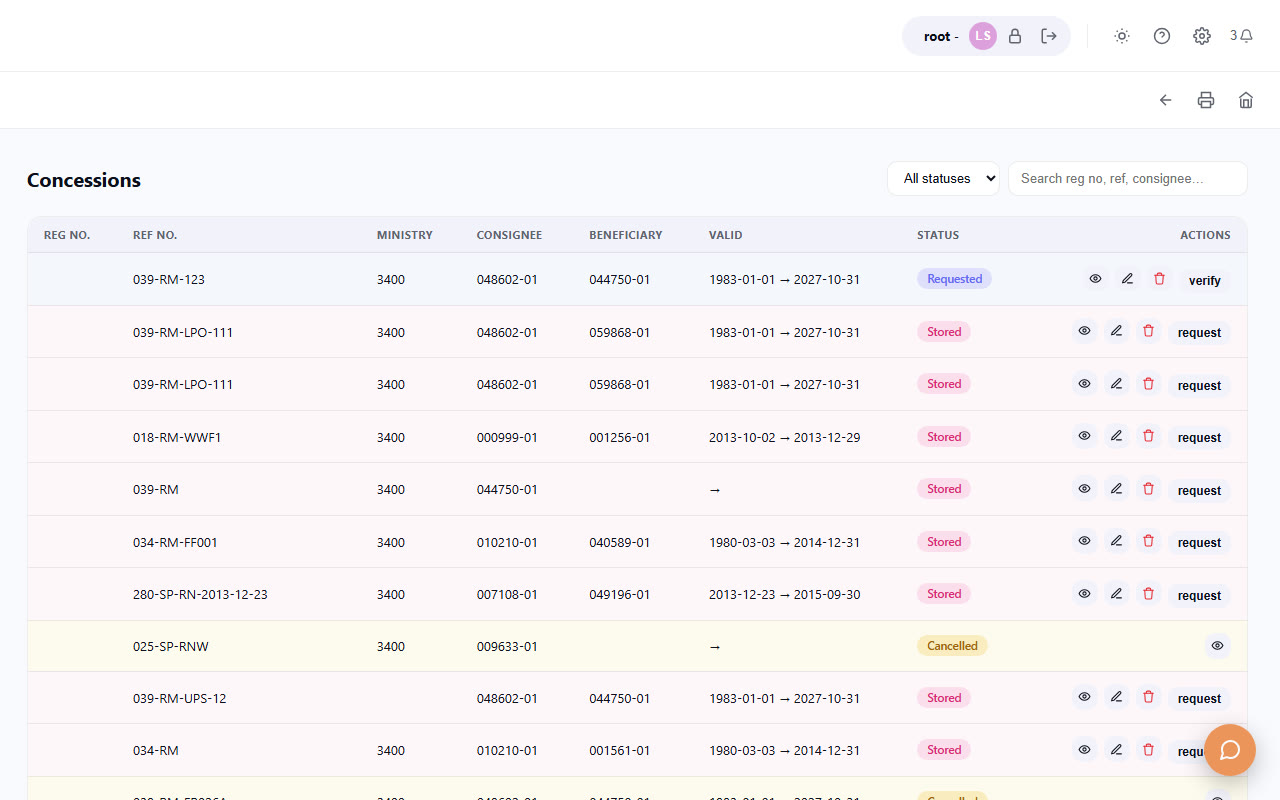The height and width of the screenshot is (800, 1280).
Task: Toggle the light/dark theme sun icon
Action: coord(1122,36)
